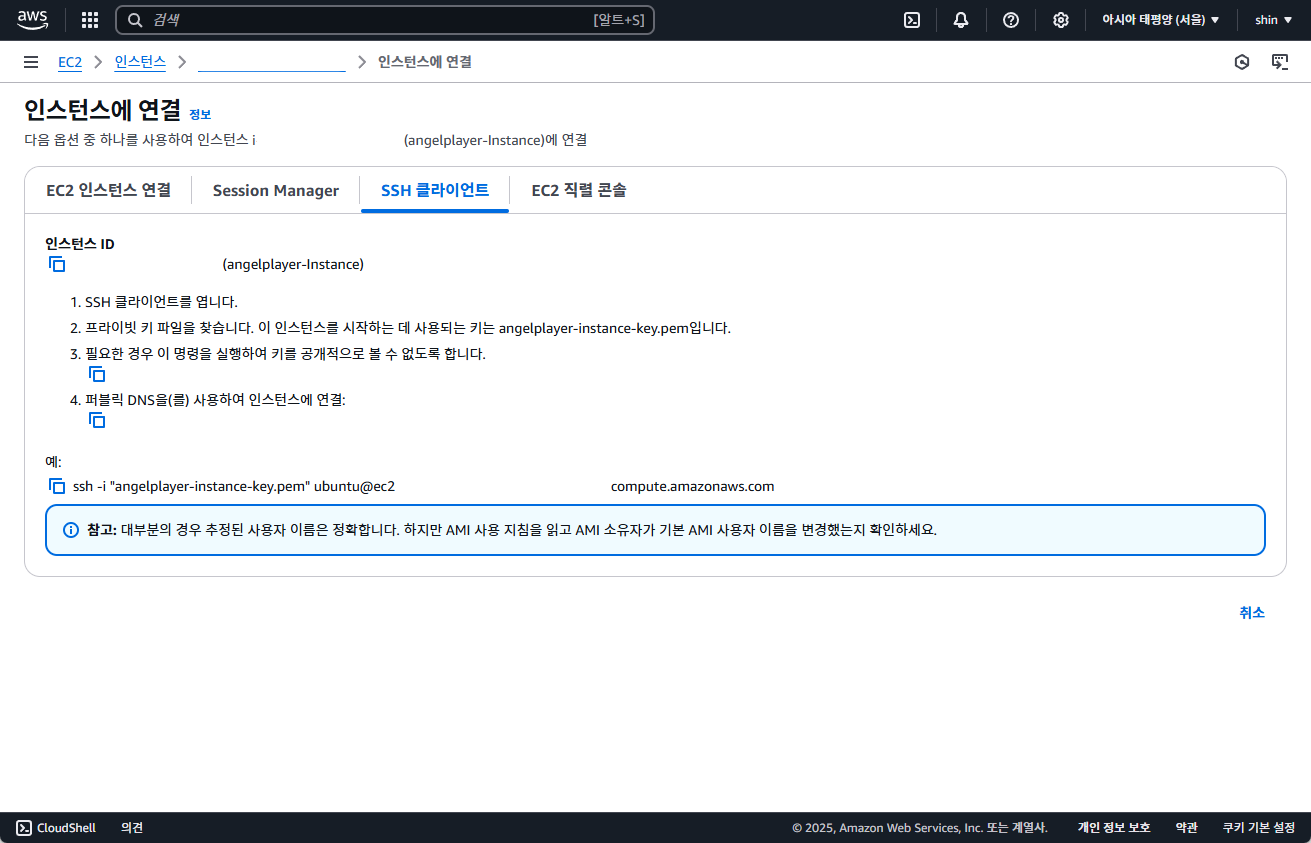Open the shin account dropdown

1272,20
